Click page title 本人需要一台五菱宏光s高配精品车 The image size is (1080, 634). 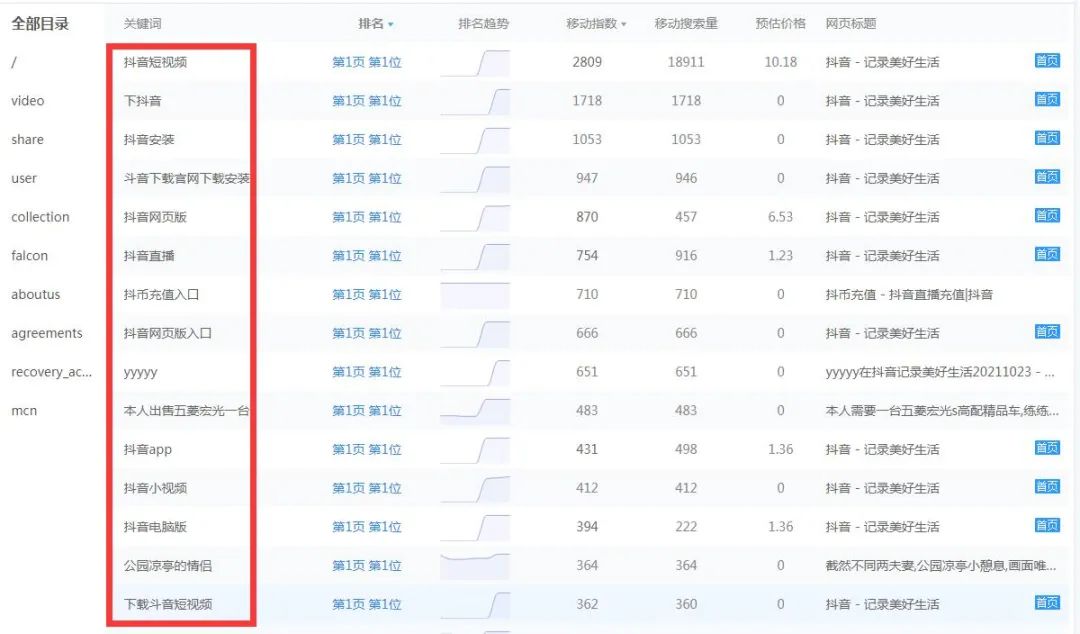point(942,411)
